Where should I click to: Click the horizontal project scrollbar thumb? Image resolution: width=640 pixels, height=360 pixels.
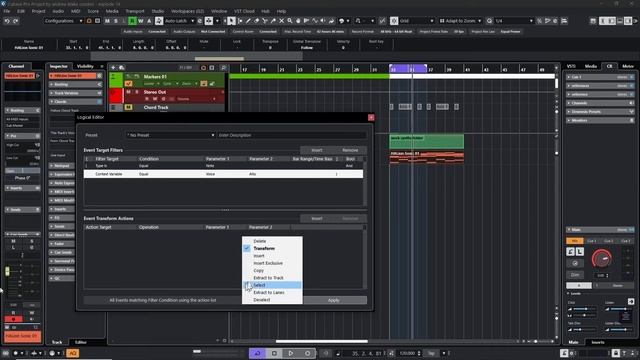[322, 341]
